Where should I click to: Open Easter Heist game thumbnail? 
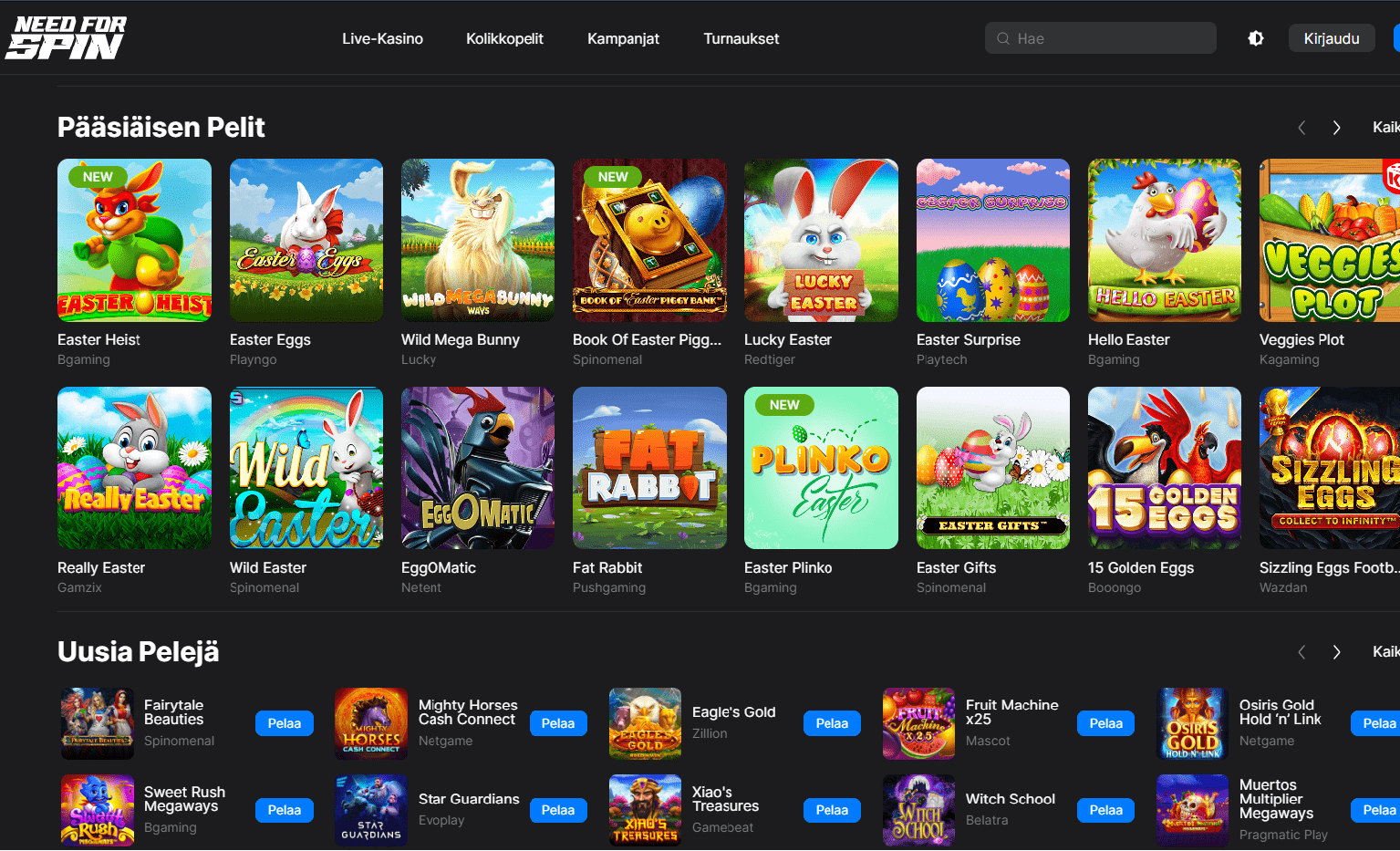point(134,240)
